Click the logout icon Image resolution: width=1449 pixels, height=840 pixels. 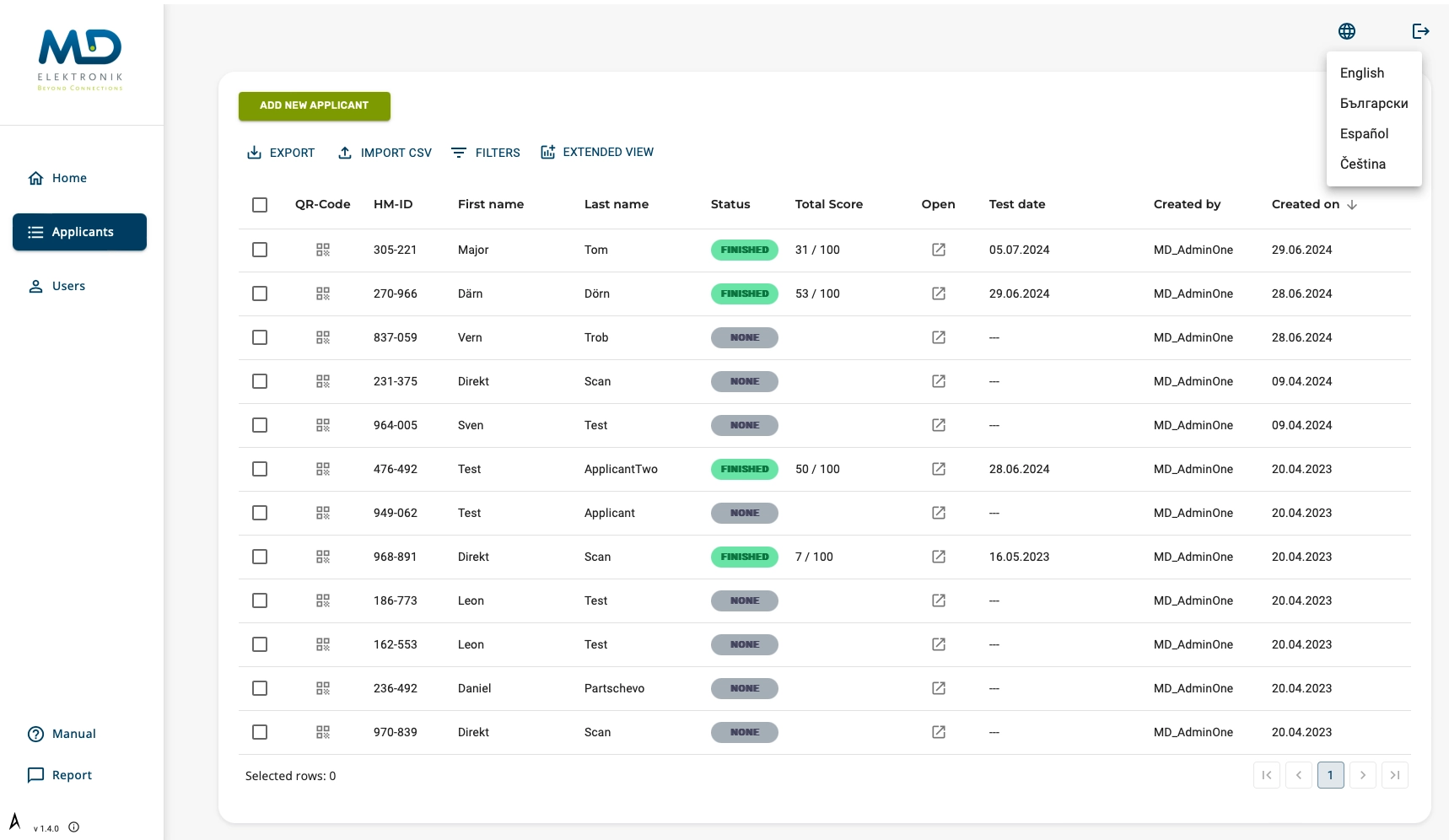click(1421, 31)
